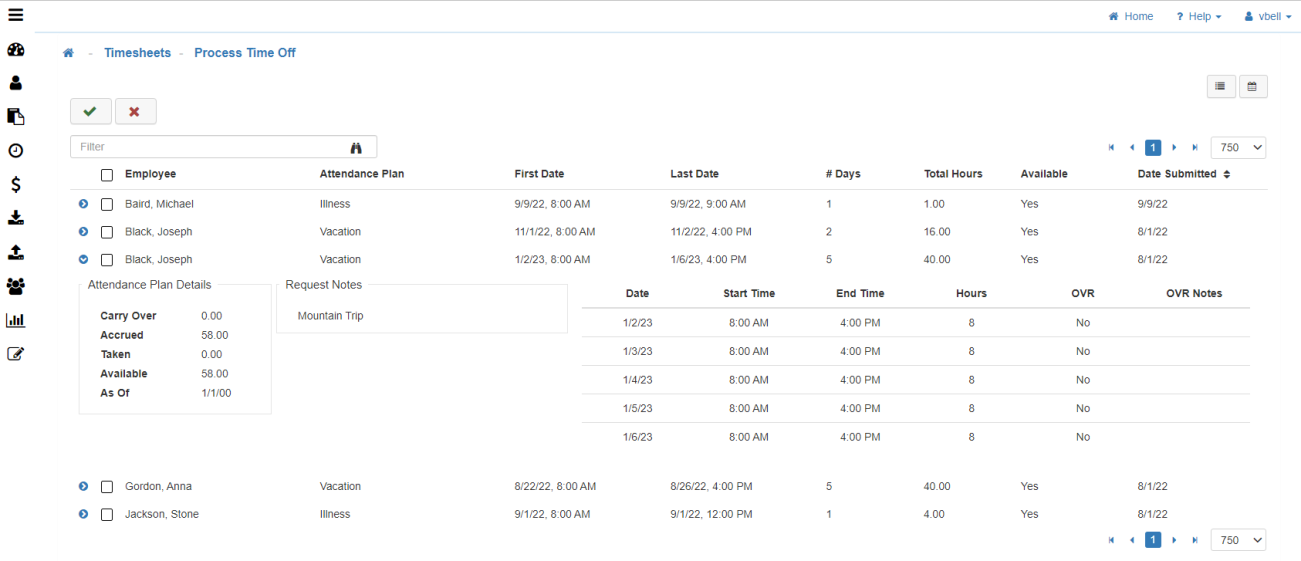
Task: Open the dollar sign payroll icon
Action: 16,185
